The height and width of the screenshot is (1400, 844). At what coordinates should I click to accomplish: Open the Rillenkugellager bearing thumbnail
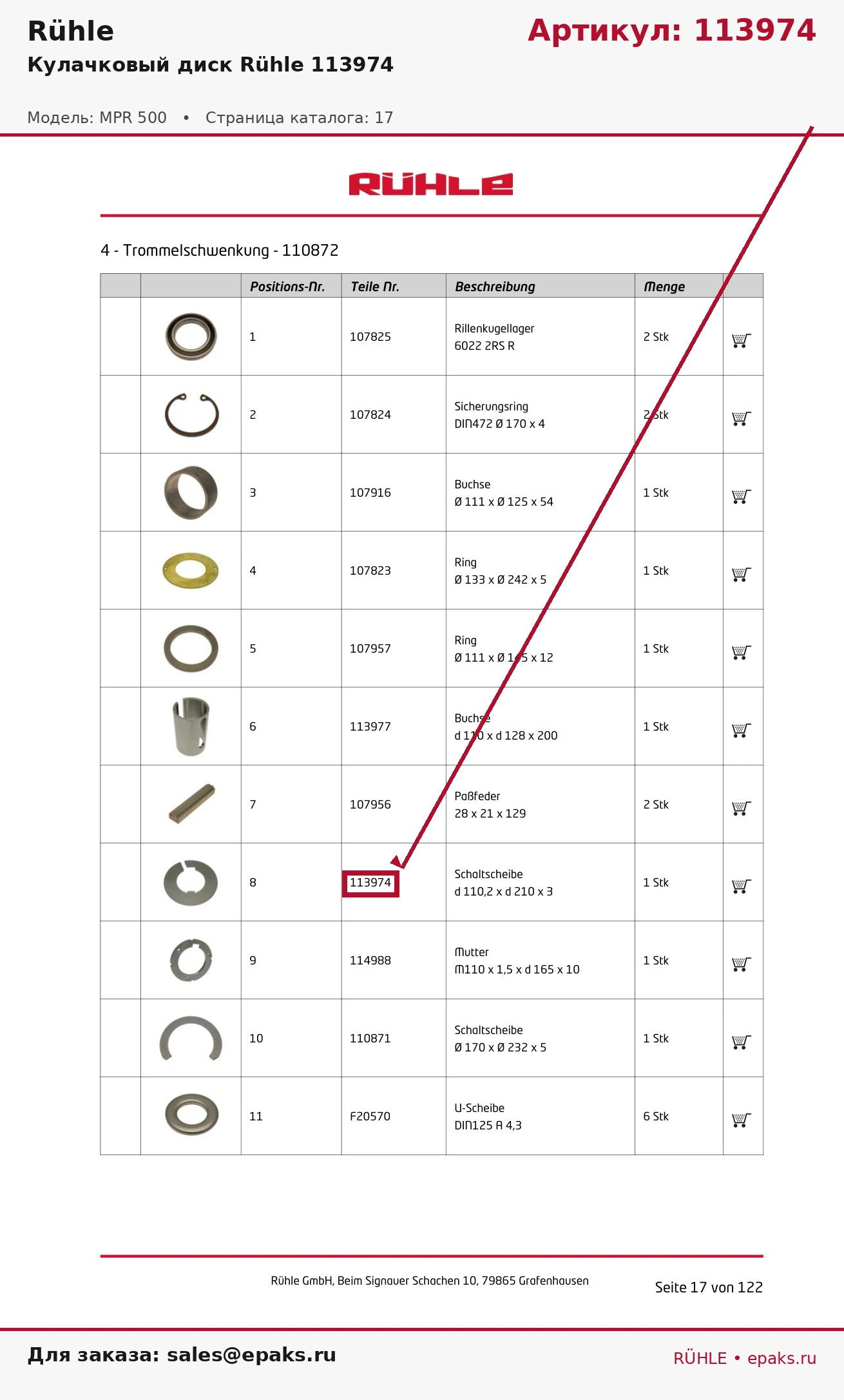pyautogui.click(x=191, y=336)
